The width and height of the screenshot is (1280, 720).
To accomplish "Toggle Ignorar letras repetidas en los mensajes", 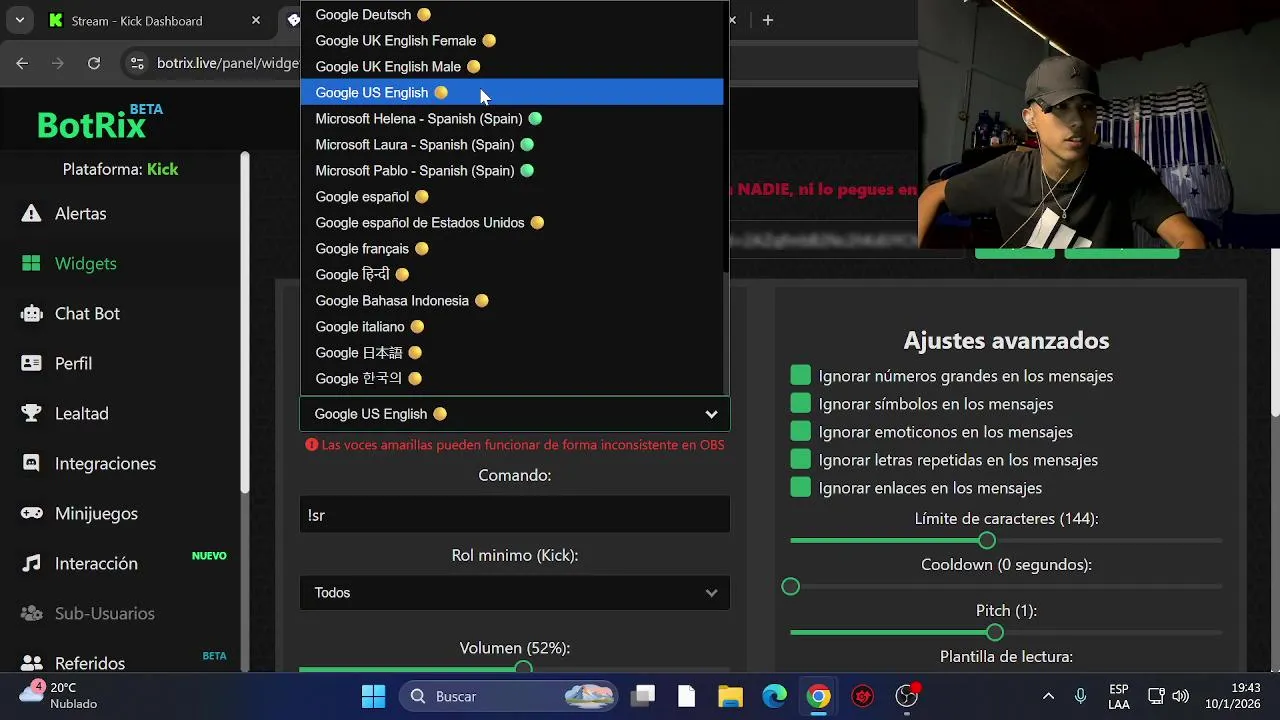I will 800,459.
